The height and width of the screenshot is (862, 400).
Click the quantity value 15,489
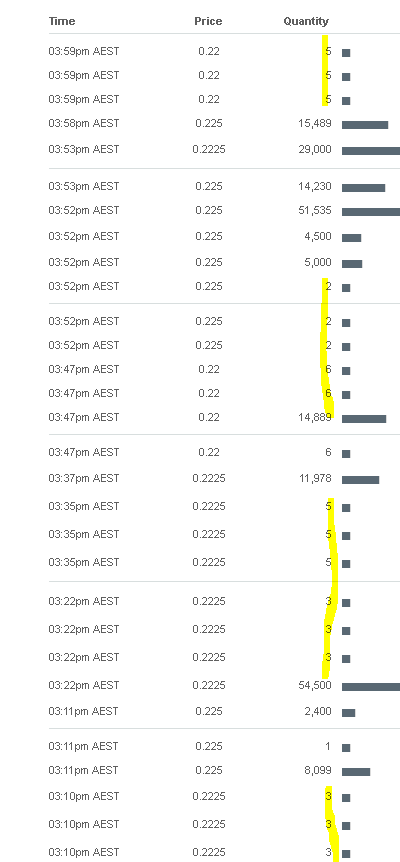pos(315,124)
